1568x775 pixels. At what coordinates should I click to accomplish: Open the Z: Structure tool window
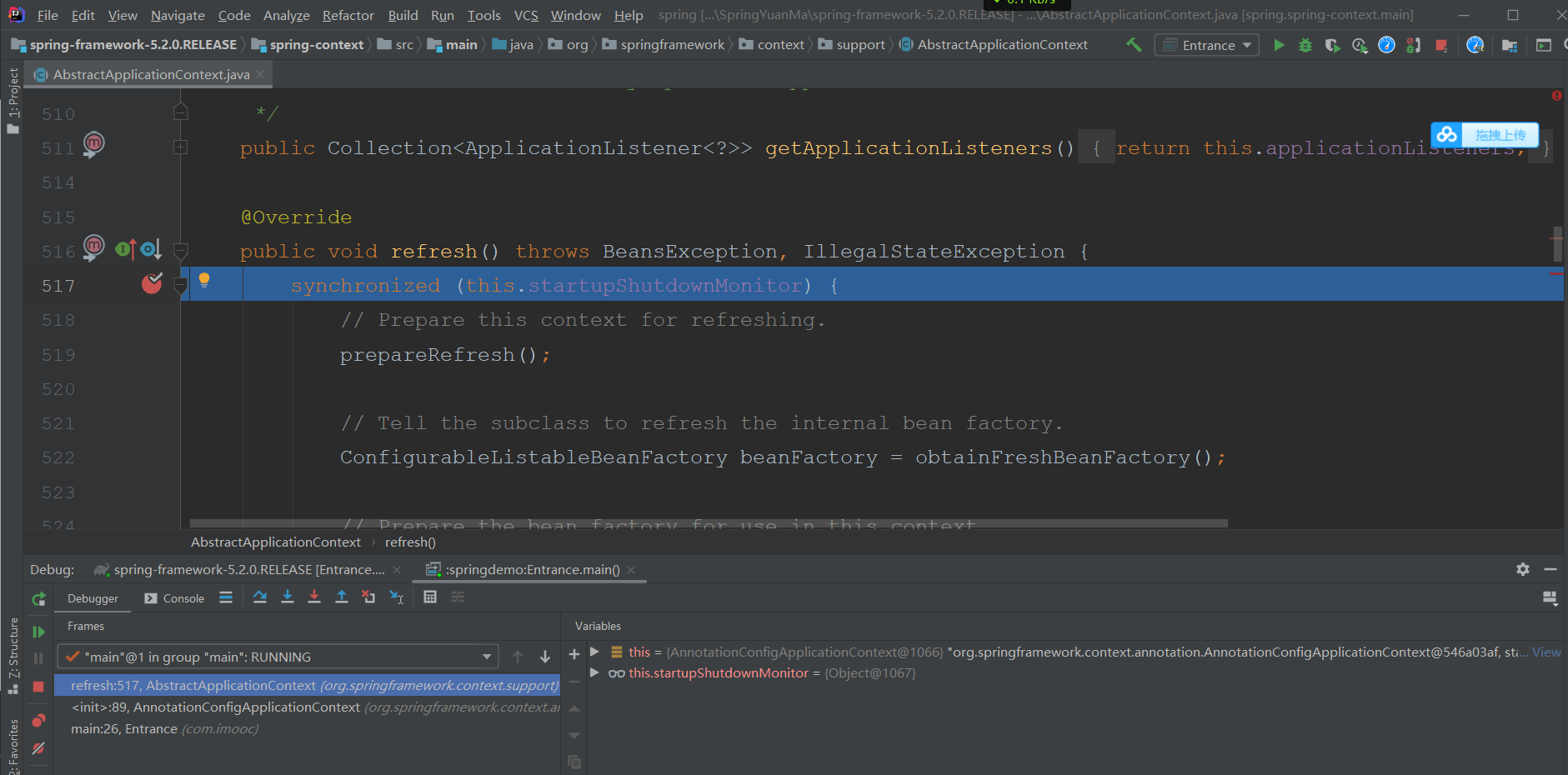click(x=13, y=656)
